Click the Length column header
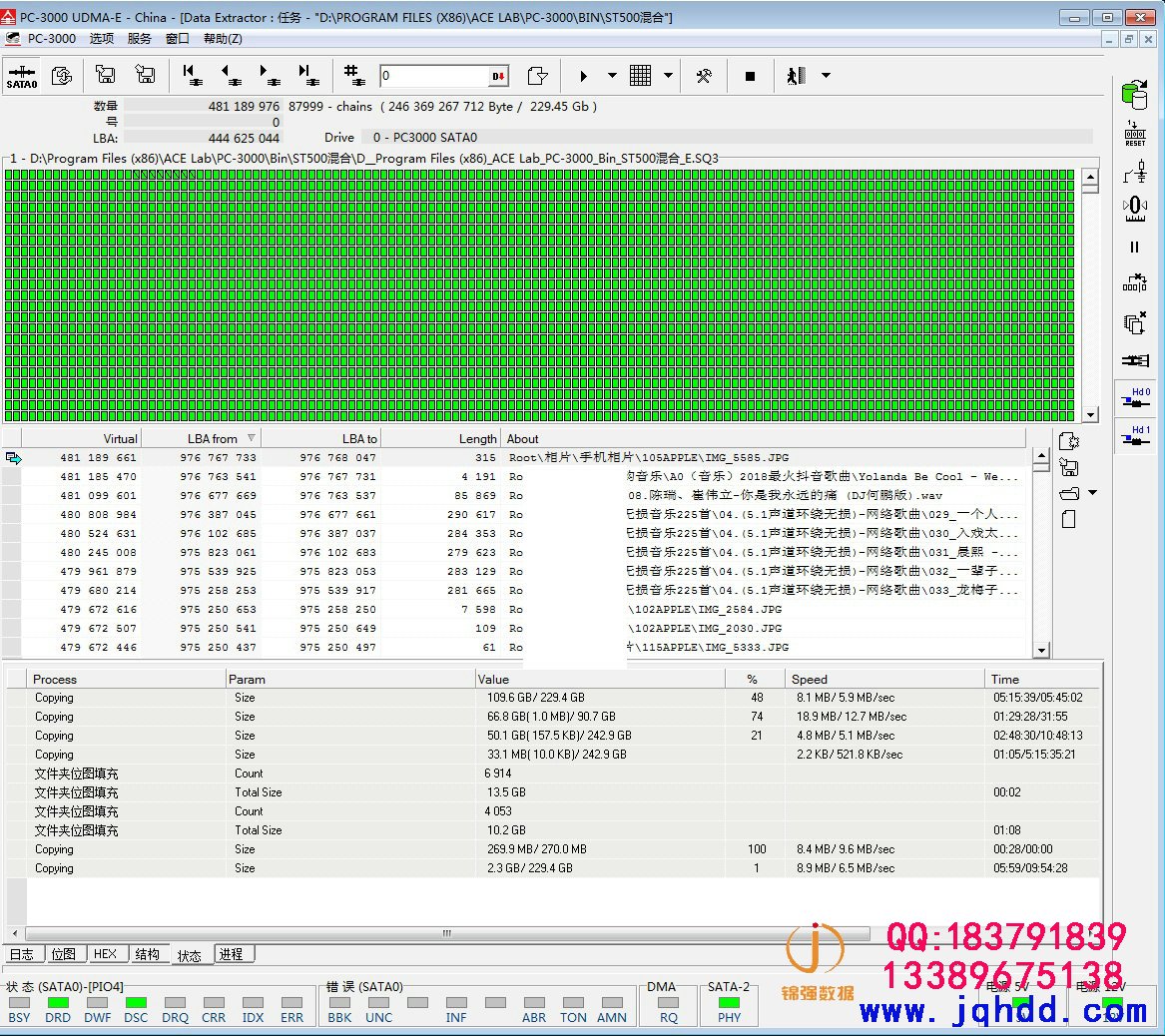 [x=440, y=439]
